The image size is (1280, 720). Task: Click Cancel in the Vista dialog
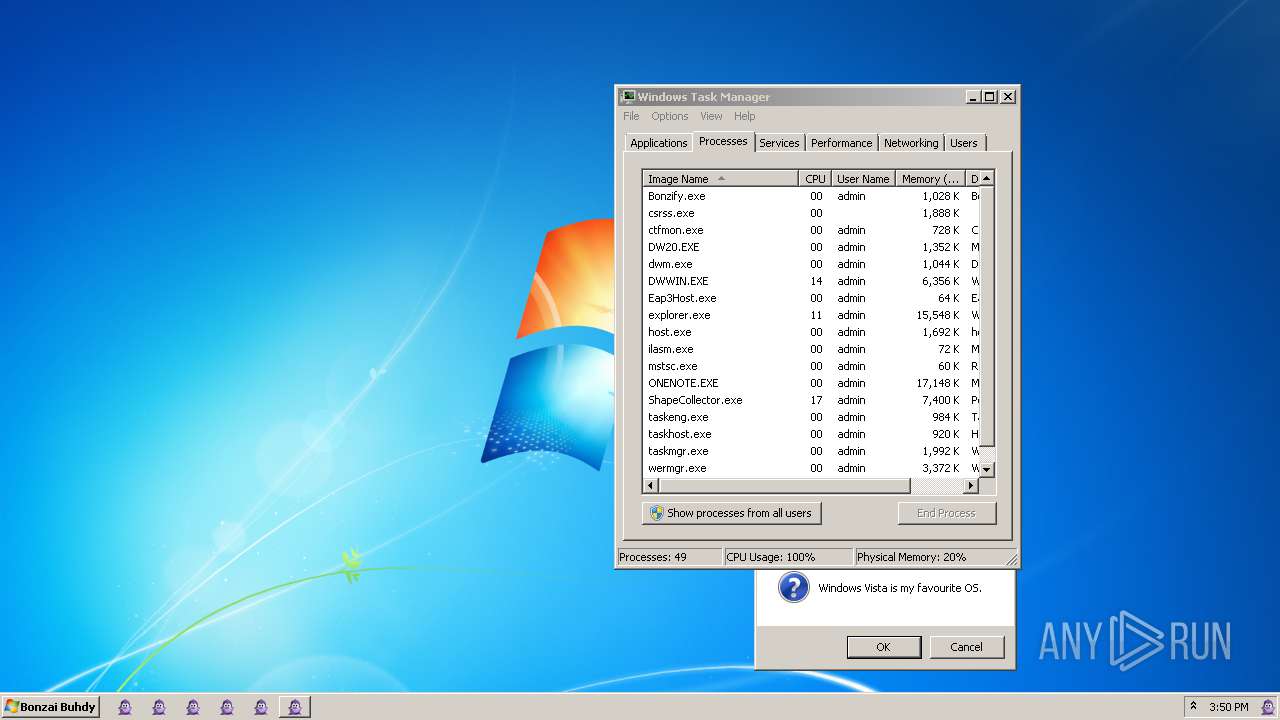966,647
